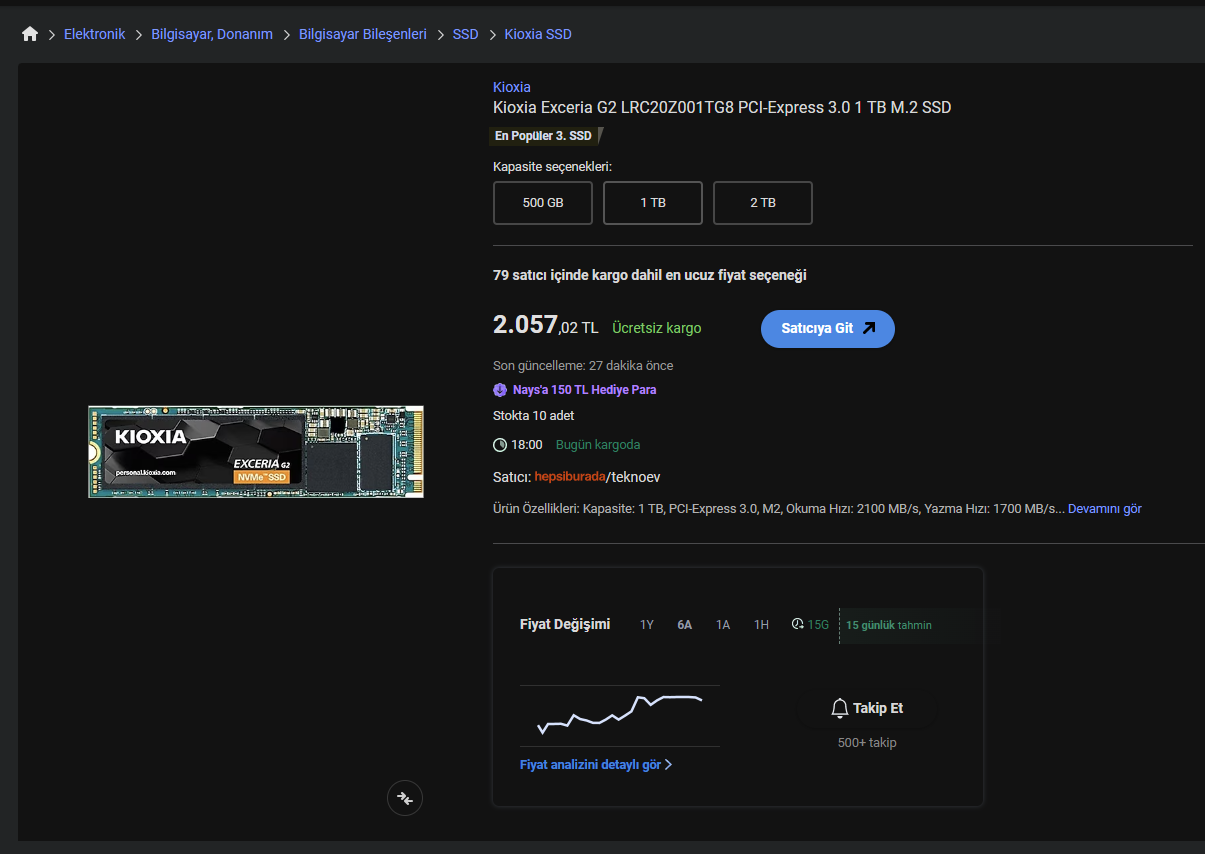The width and height of the screenshot is (1205, 854).
Task: Switch price chart to 1H range
Action: pos(762,625)
